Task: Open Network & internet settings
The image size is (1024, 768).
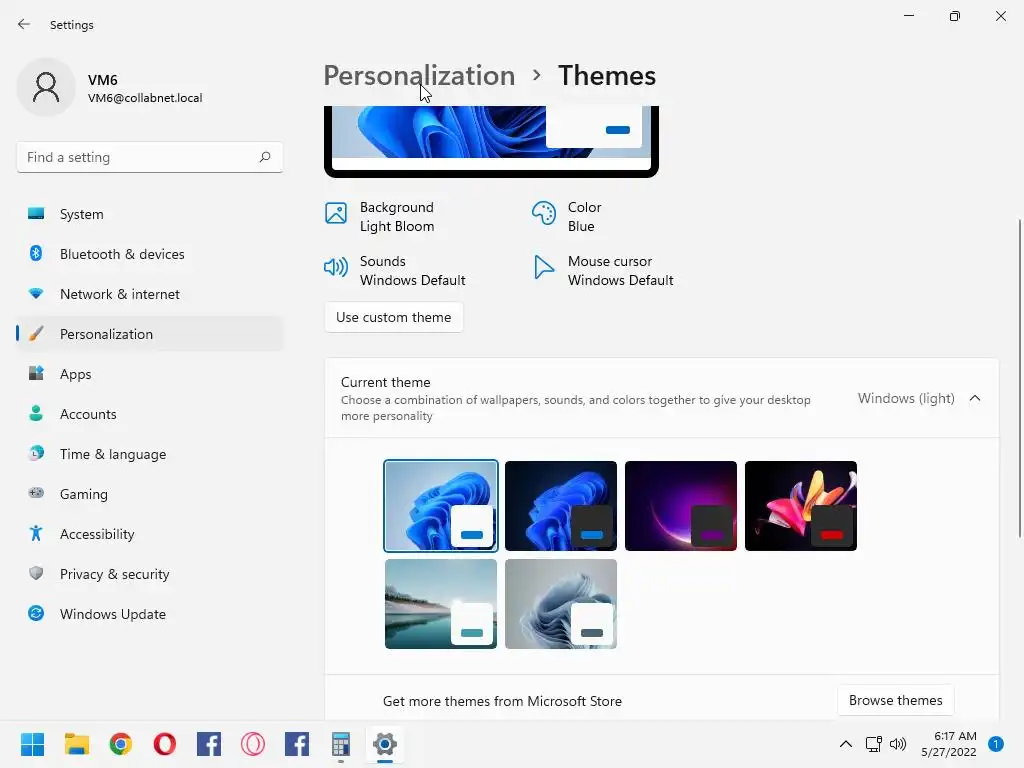Action: point(150,294)
